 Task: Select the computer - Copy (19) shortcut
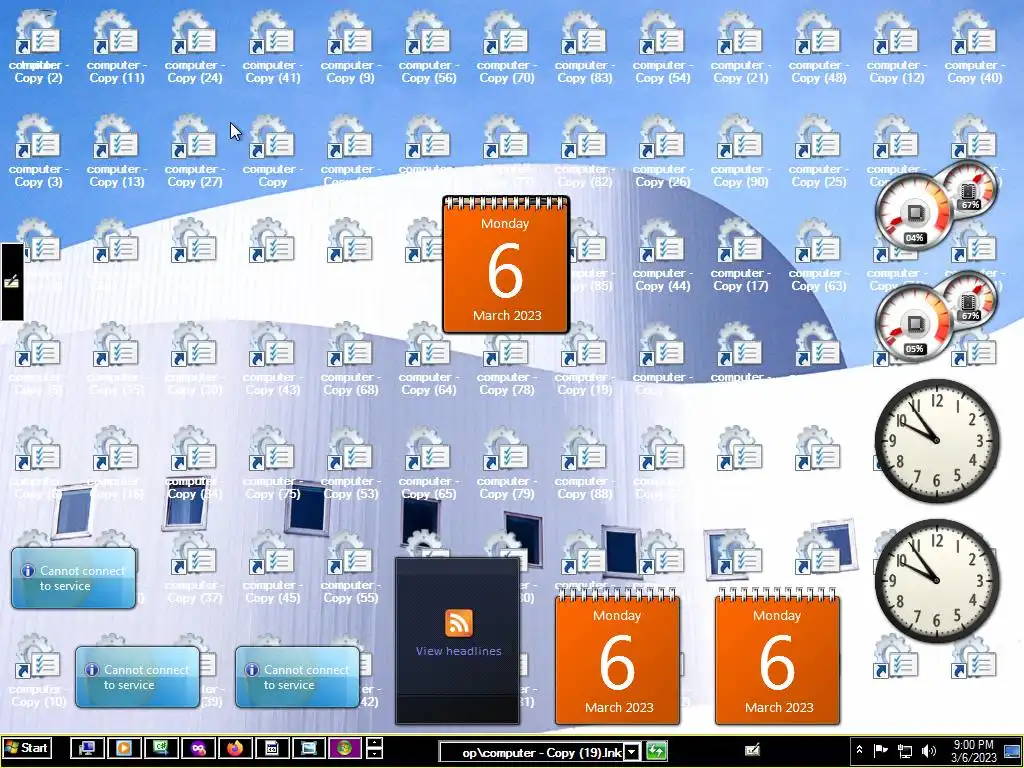point(584,359)
